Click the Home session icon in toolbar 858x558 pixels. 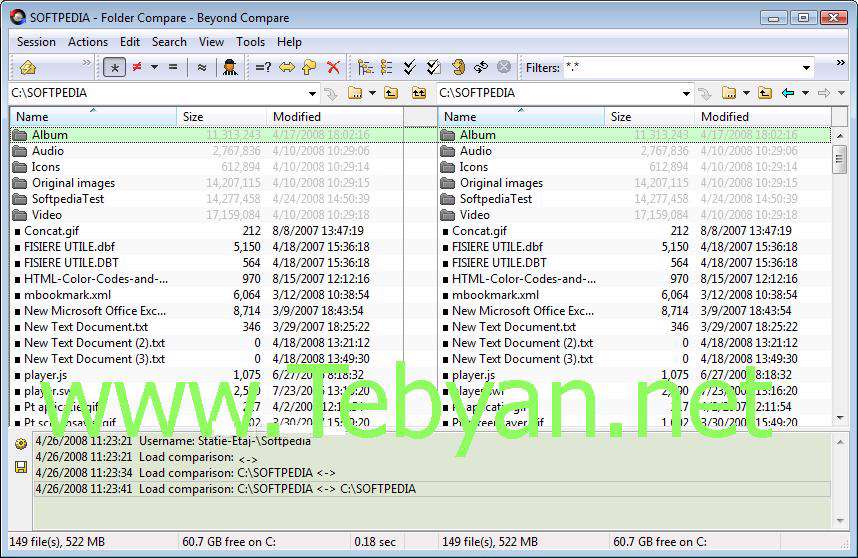click(x=28, y=67)
